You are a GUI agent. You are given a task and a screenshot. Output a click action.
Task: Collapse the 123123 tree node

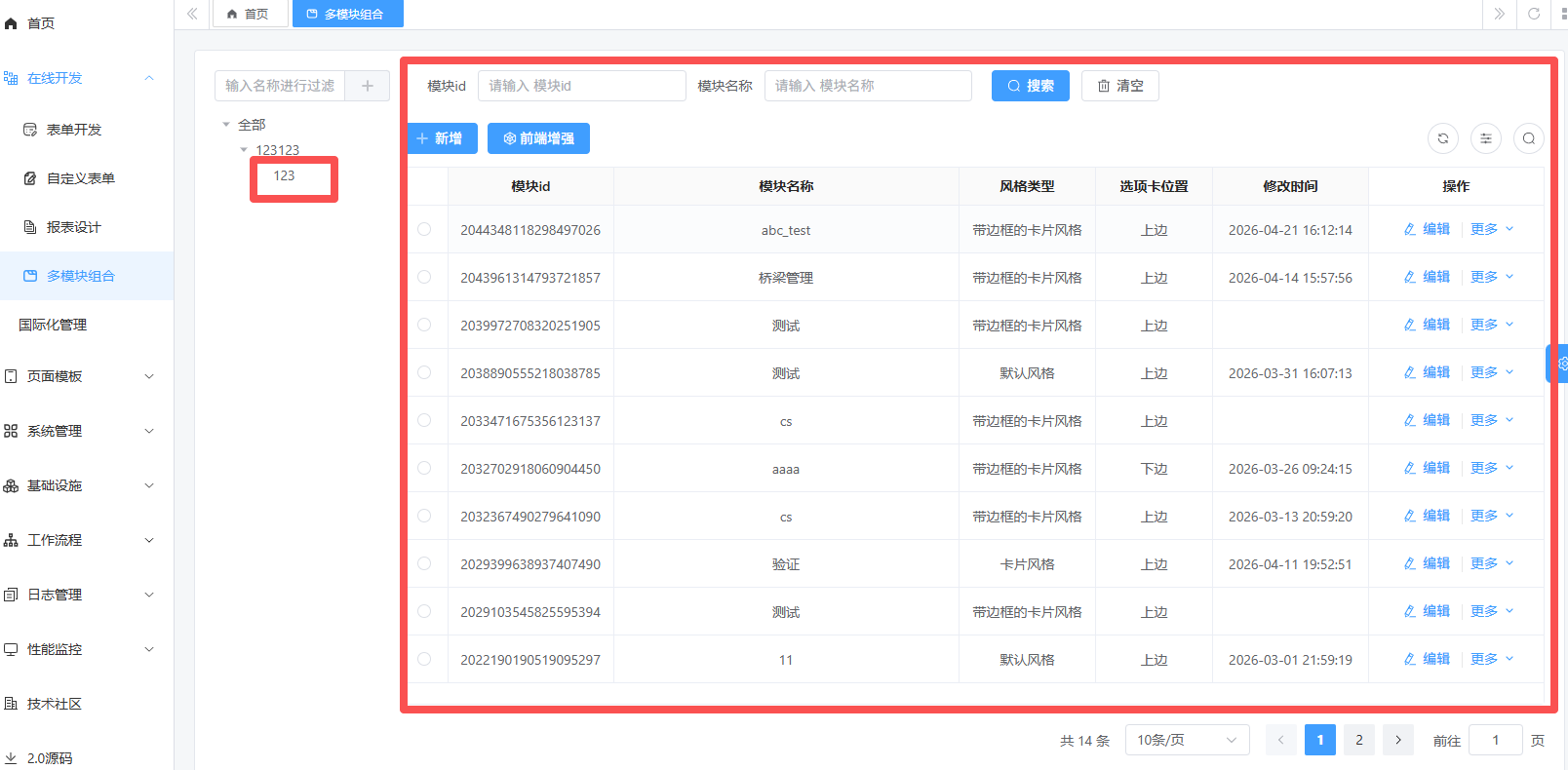click(x=244, y=150)
